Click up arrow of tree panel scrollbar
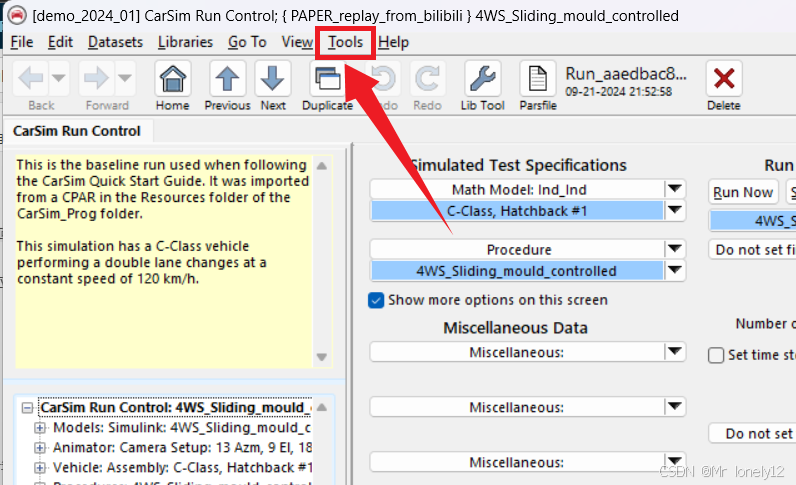Image resolution: width=796 pixels, height=485 pixels. [x=322, y=407]
